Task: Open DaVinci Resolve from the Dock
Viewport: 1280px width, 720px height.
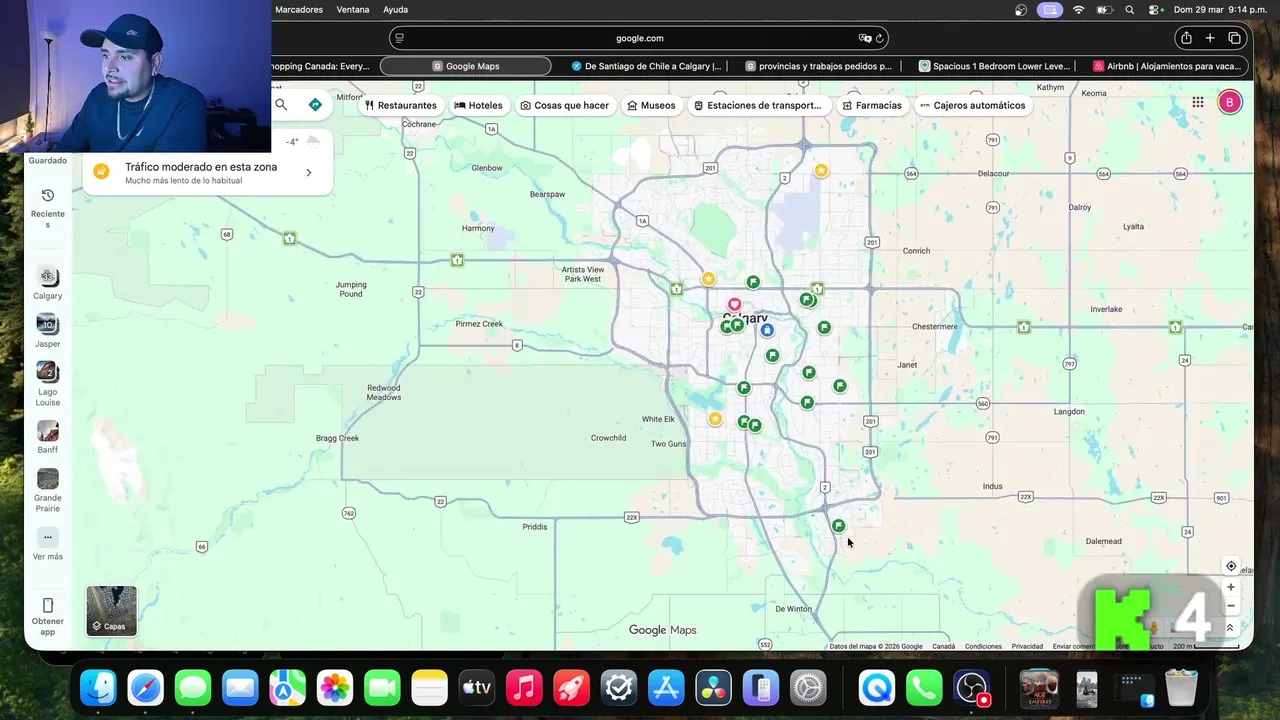Action: (713, 688)
